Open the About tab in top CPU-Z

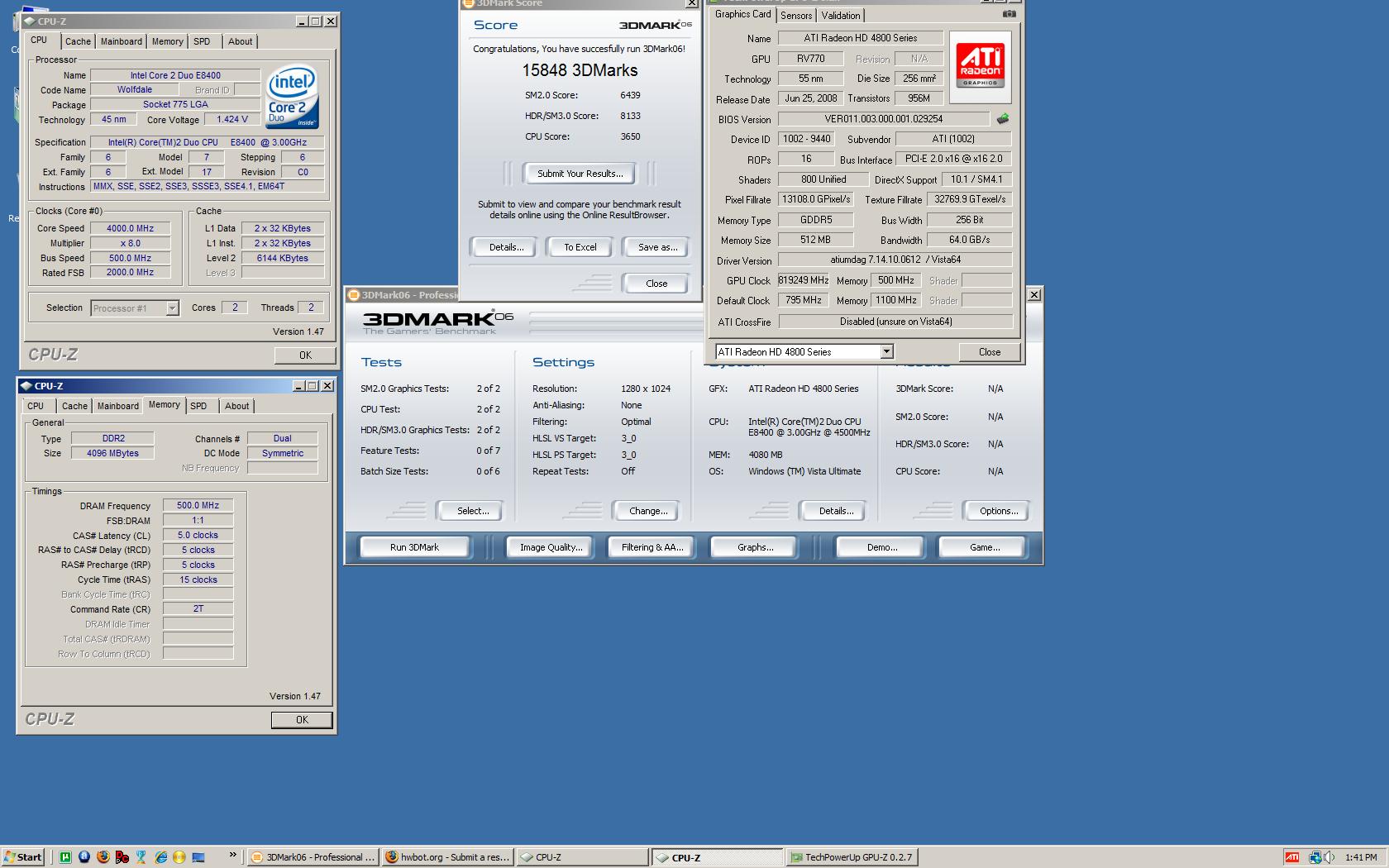[x=241, y=41]
